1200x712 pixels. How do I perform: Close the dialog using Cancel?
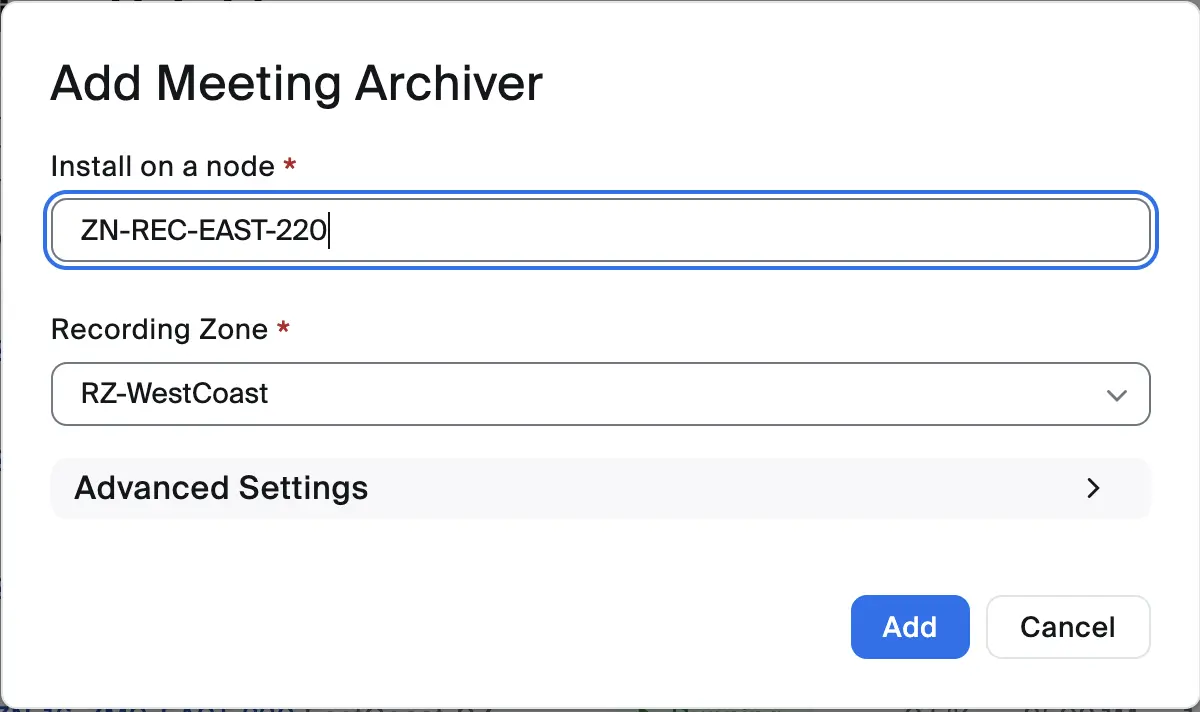point(1067,627)
